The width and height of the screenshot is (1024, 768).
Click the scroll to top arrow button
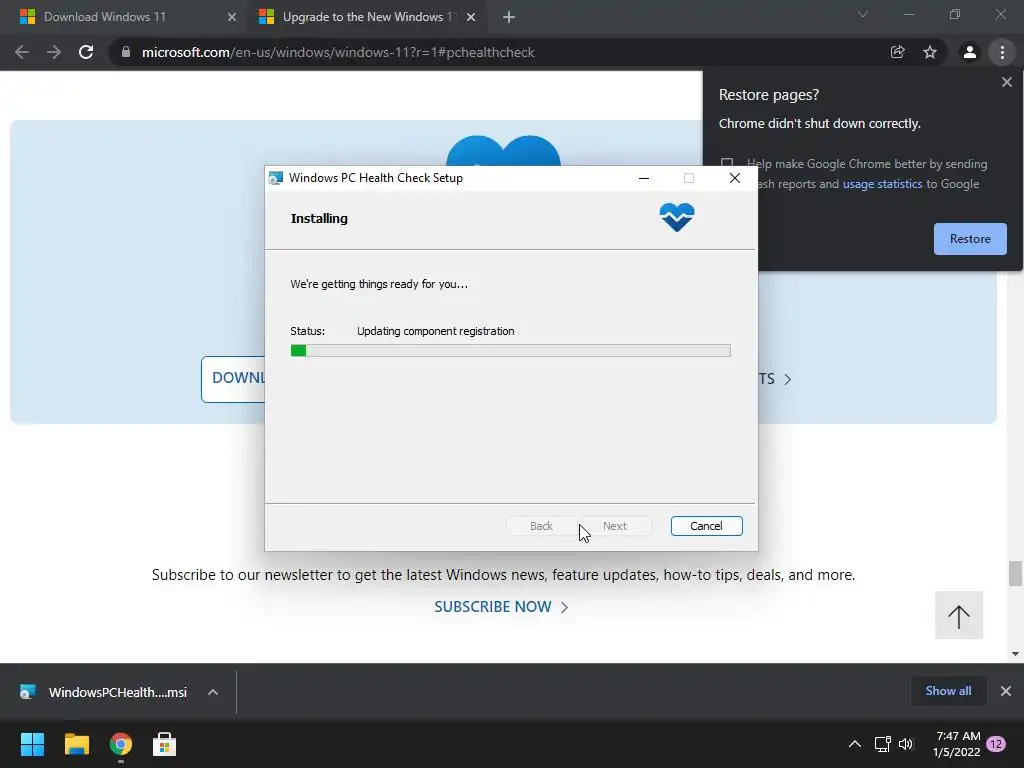(959, 615)
